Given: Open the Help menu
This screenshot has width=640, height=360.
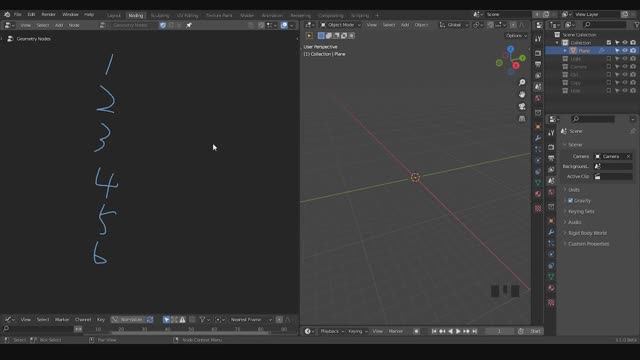Looking at the screenshot, I should coord(89,14).
